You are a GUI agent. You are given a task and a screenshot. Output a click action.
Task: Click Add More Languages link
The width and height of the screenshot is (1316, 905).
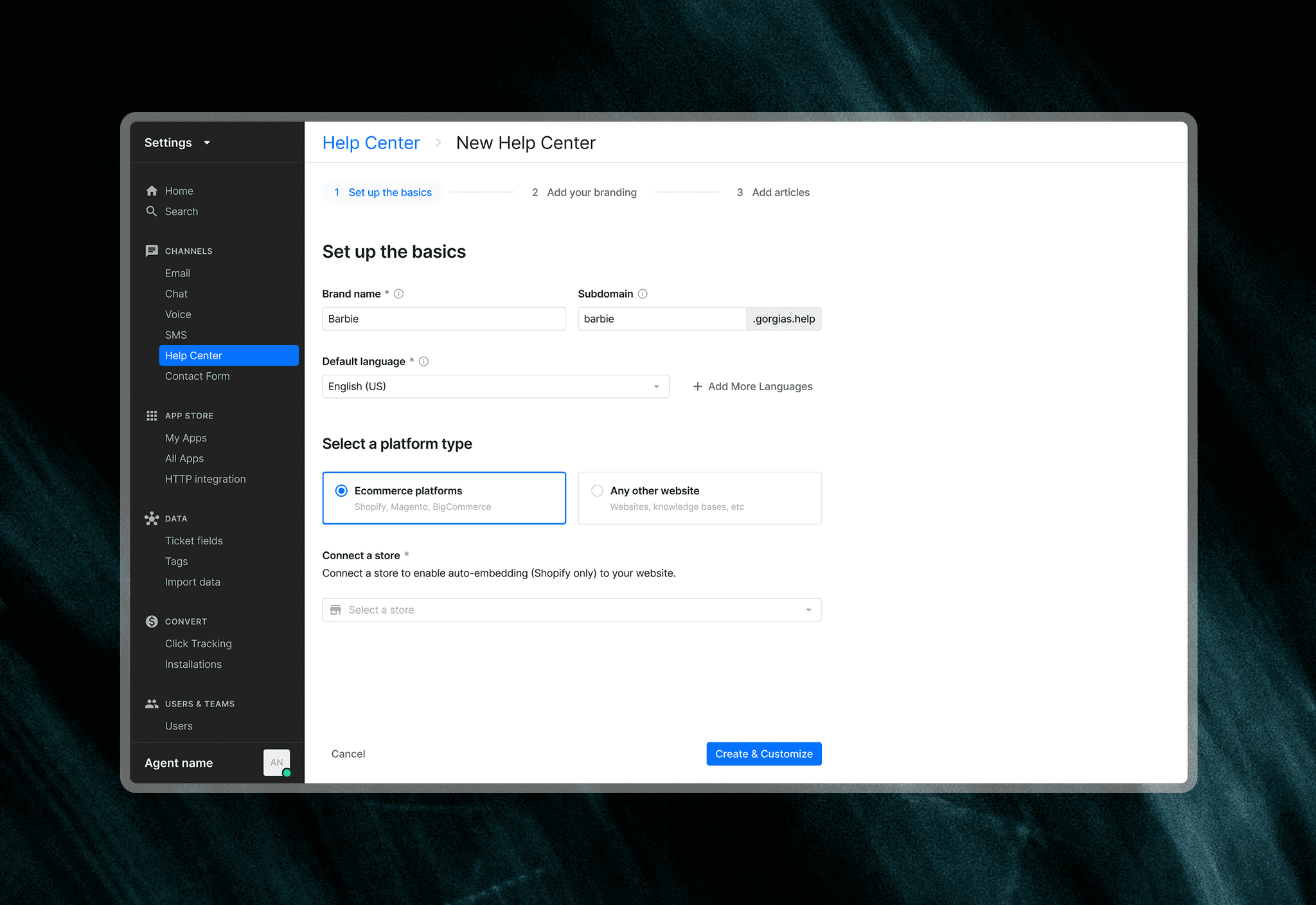click(x=752, y=386)
